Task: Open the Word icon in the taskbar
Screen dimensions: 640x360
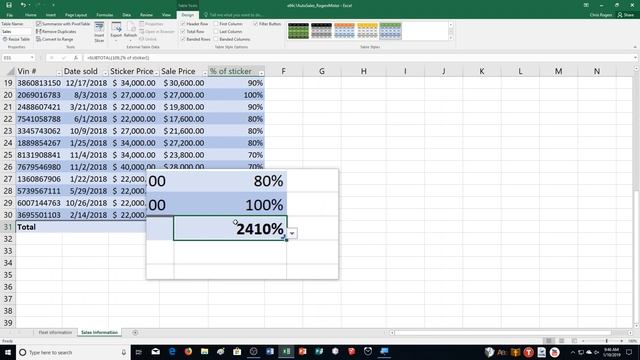Action: click(x=270, y=352)
